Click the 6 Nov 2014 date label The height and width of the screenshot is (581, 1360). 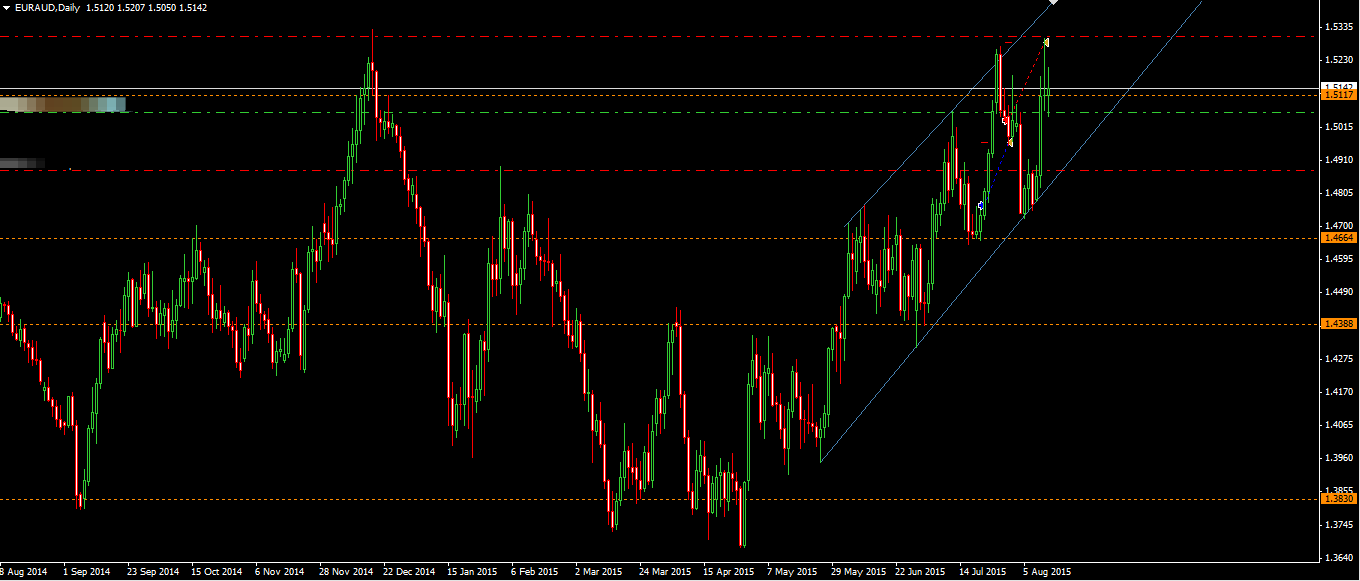pos(280,573)
